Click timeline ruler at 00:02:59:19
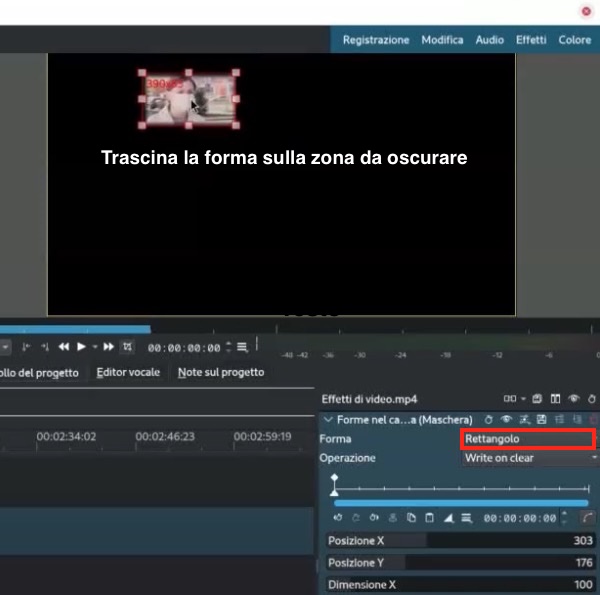 pyautogui.click(x=262, y=436)
